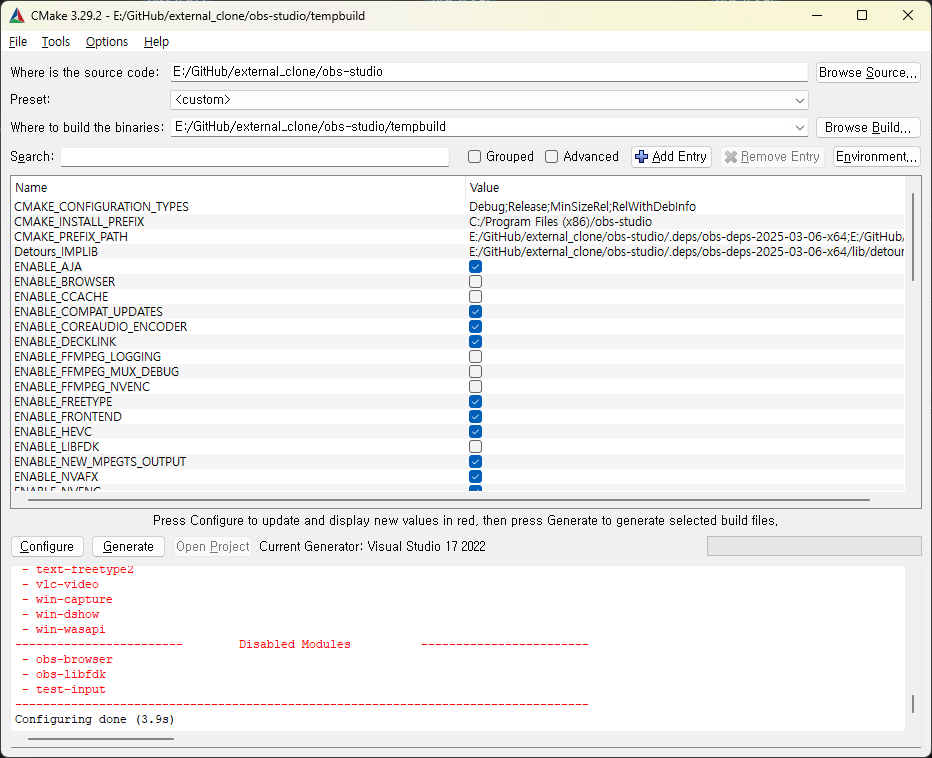Uncheck ENABLE_DECKLINK option
Screen dimensions: 932x758
pos(476,341)
